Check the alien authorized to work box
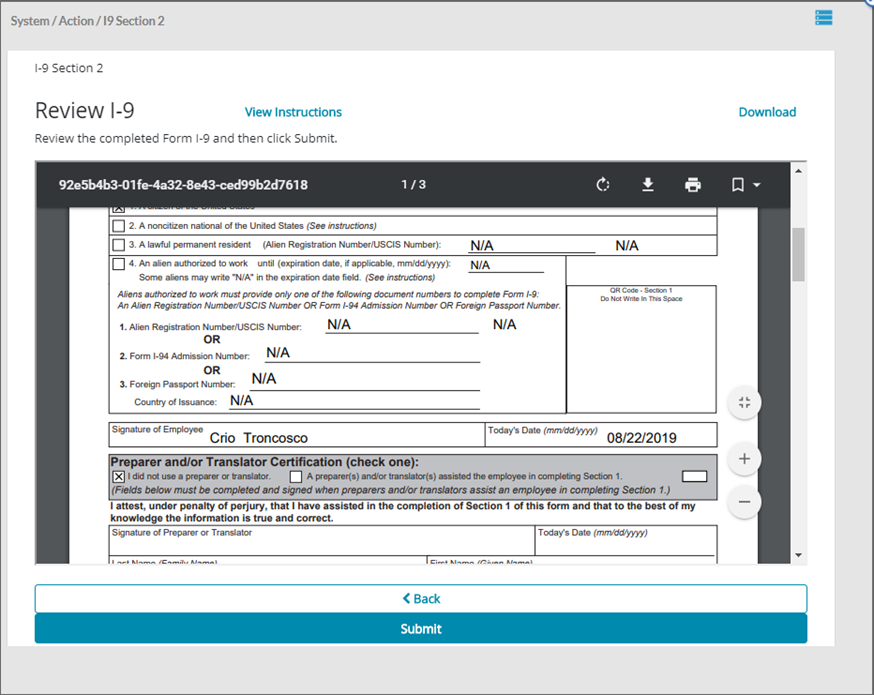The height and width of the screenshot is (695, 874). [118, 264]
